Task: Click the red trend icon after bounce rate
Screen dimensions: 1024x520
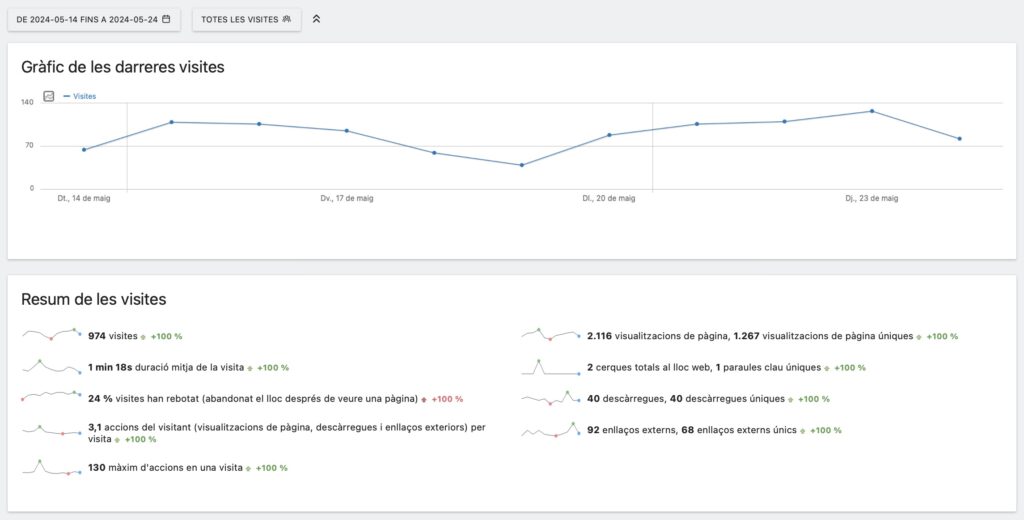Action: tap(424, 399)
